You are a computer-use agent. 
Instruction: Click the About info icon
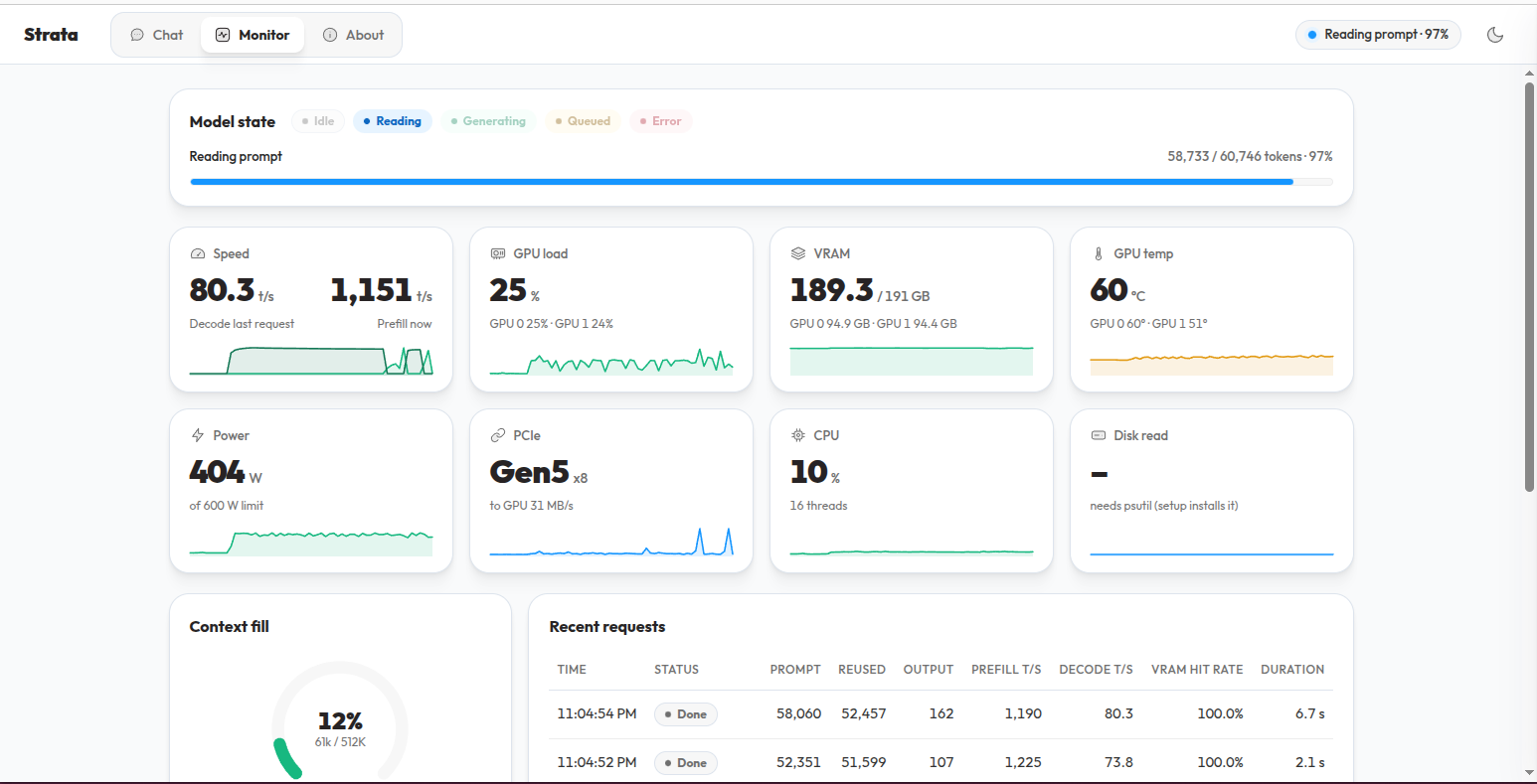point(330,35)
